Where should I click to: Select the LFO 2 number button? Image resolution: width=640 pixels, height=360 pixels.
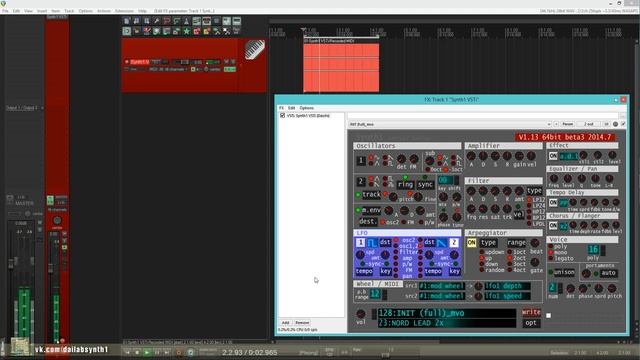point(453,243)
